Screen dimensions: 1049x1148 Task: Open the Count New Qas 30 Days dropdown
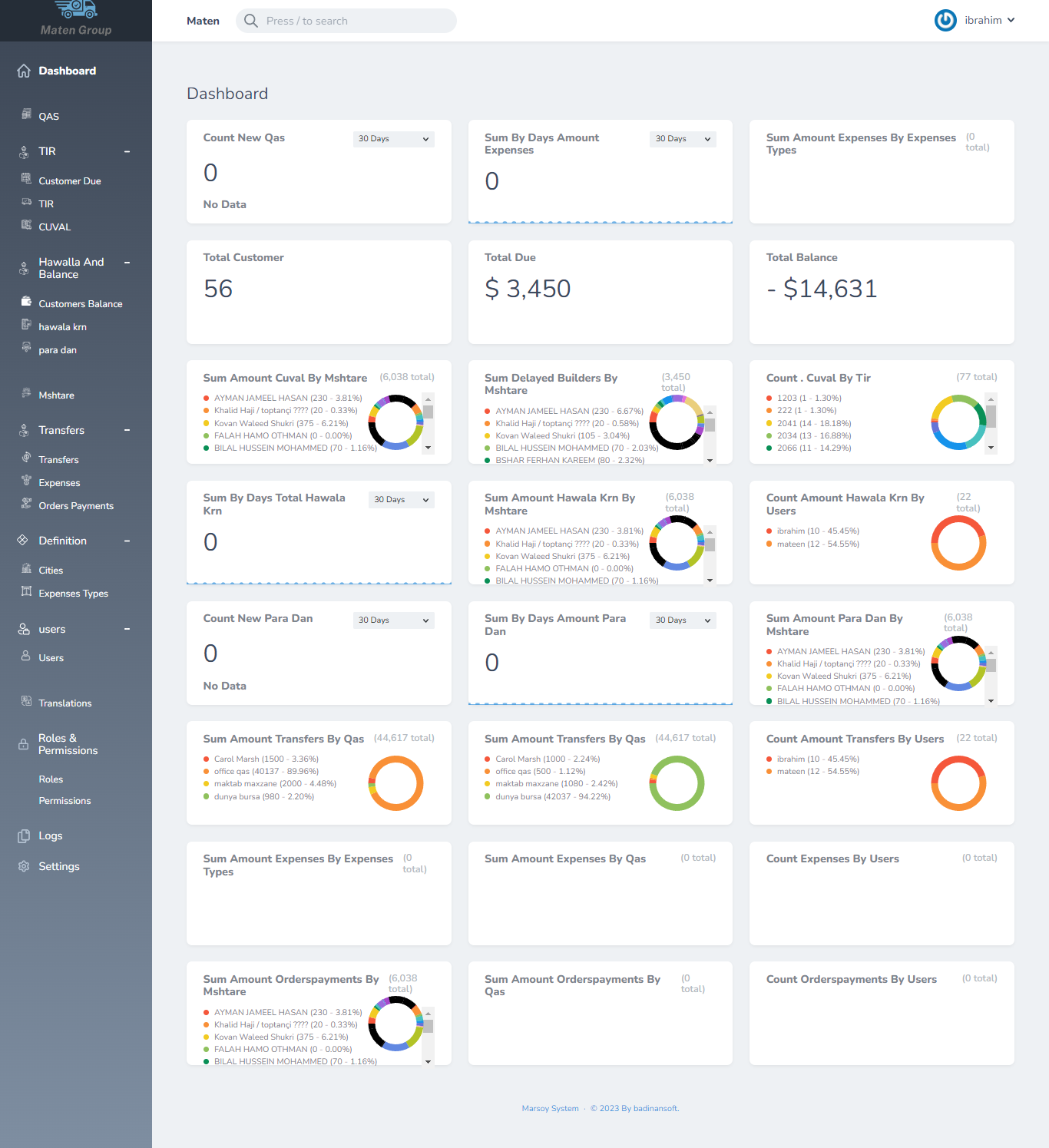pos(394,139)
